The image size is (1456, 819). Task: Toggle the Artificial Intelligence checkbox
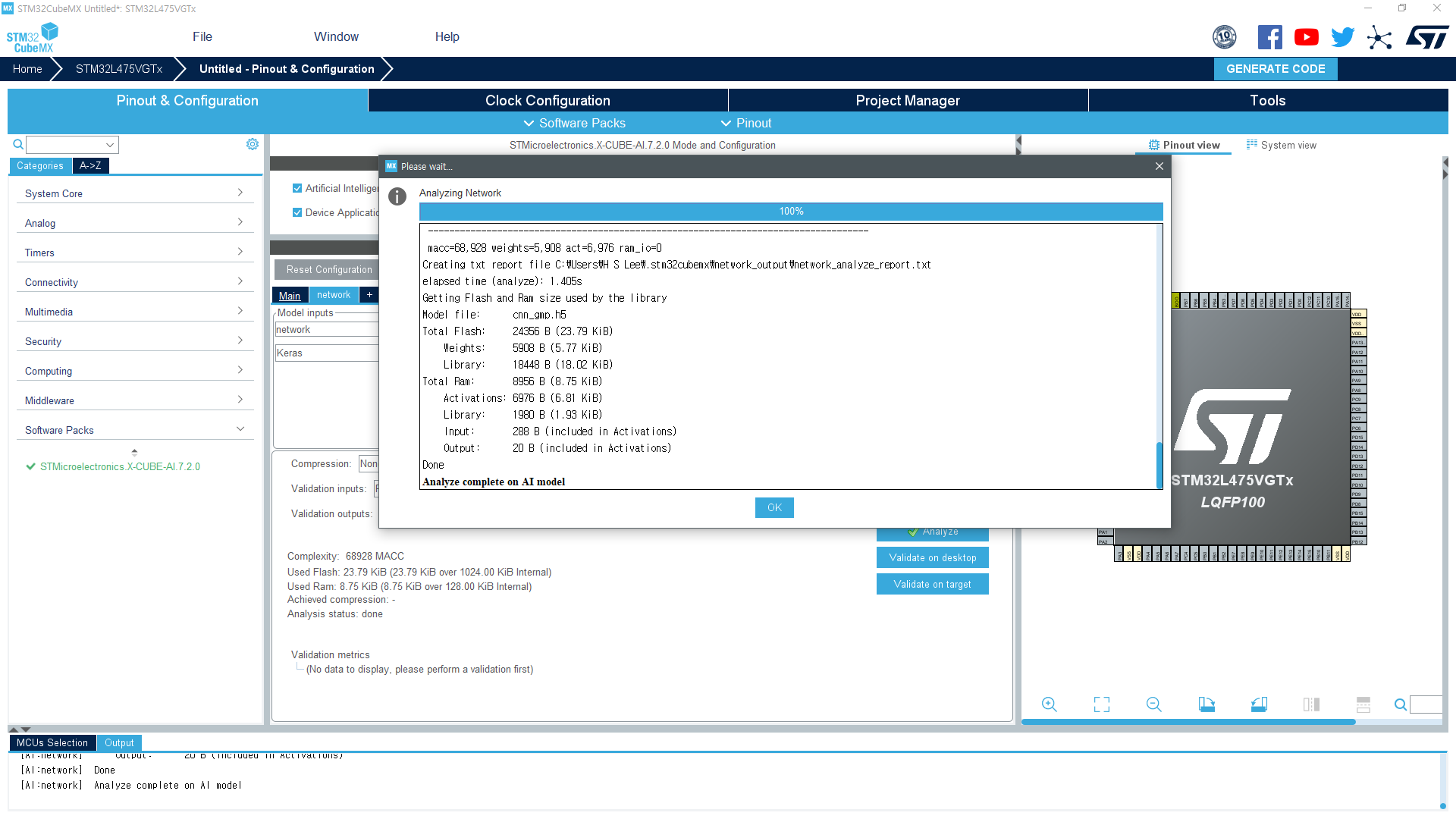point(297,188)
